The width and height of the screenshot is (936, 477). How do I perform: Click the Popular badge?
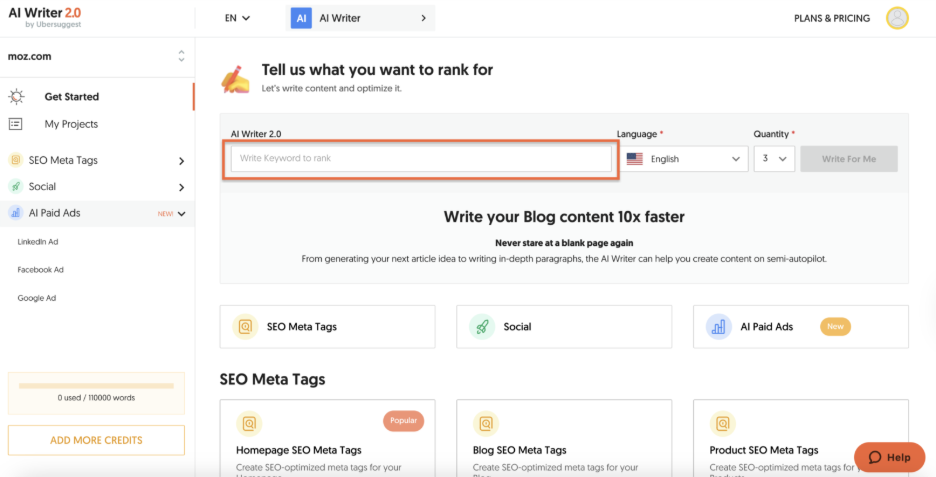tap(404, 420)
